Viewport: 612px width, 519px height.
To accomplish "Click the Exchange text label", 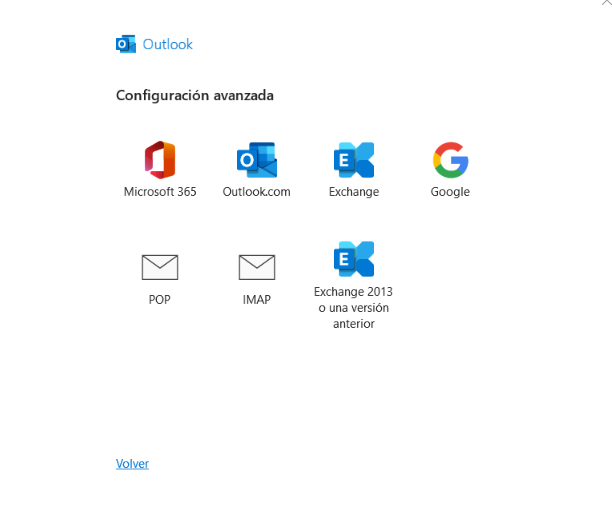I will 354,192.
